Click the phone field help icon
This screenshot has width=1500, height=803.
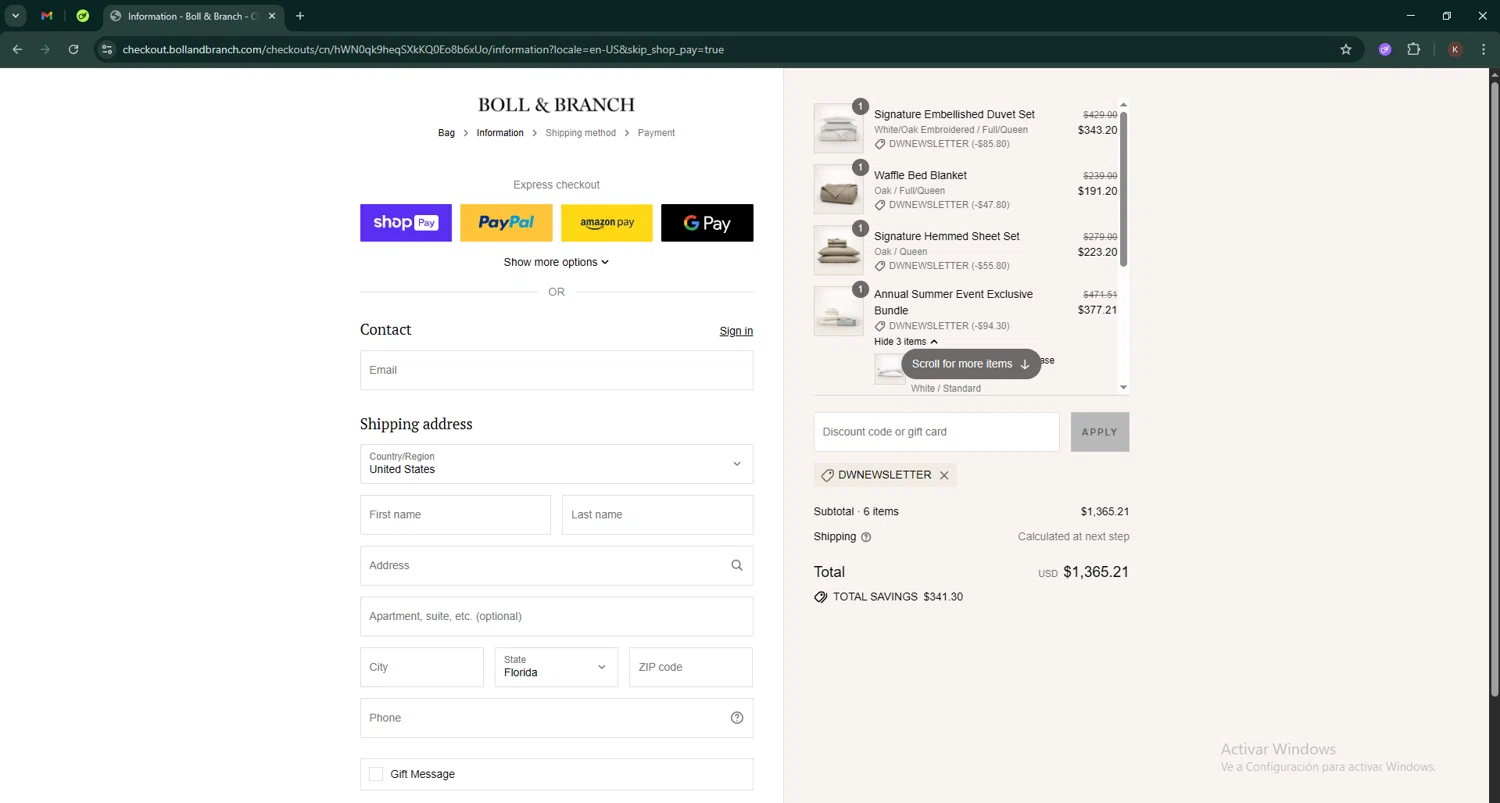[x=737, y=718]
